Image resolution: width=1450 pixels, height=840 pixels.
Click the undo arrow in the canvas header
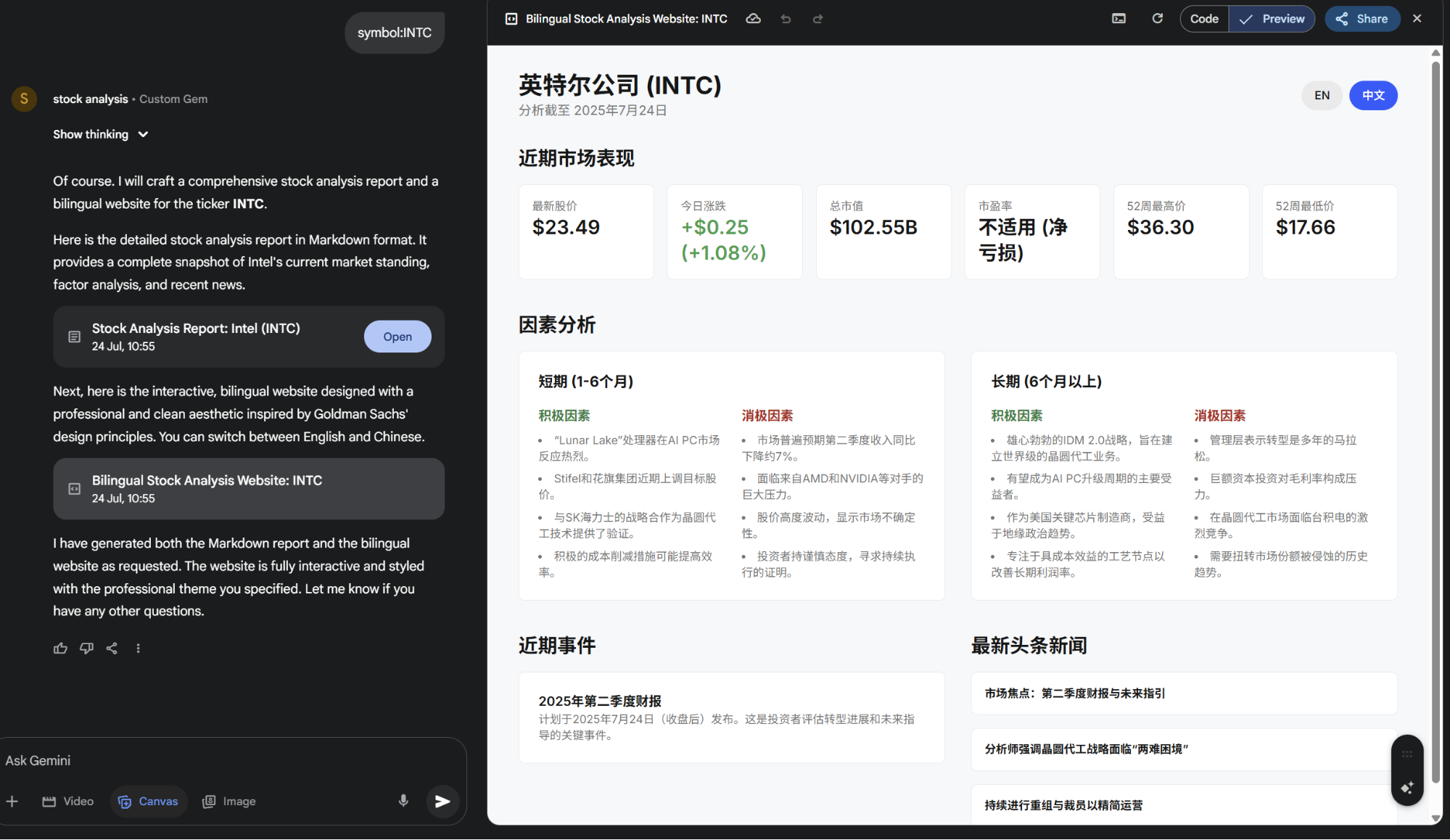tap(786, 19)
